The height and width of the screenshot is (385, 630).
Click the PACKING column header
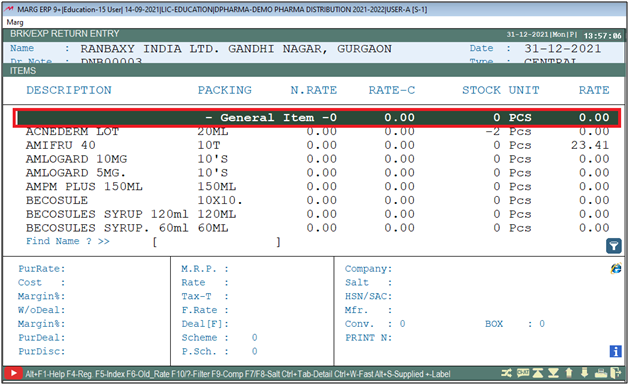225,90
